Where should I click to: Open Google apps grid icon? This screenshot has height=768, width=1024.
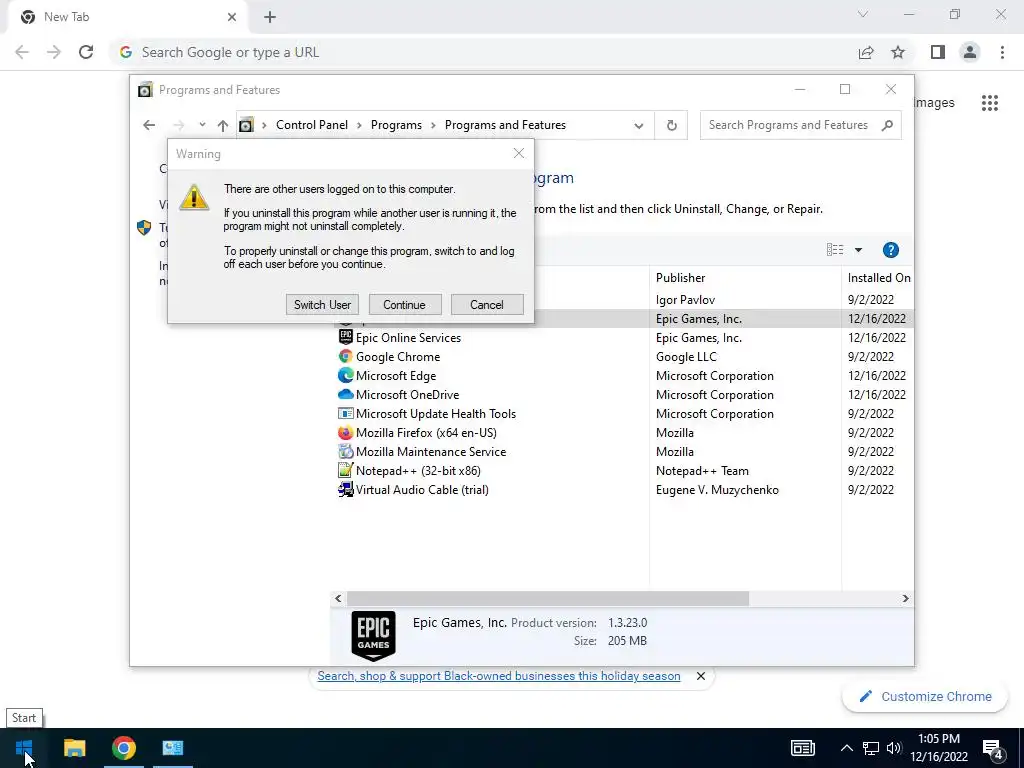click(990, 103)
